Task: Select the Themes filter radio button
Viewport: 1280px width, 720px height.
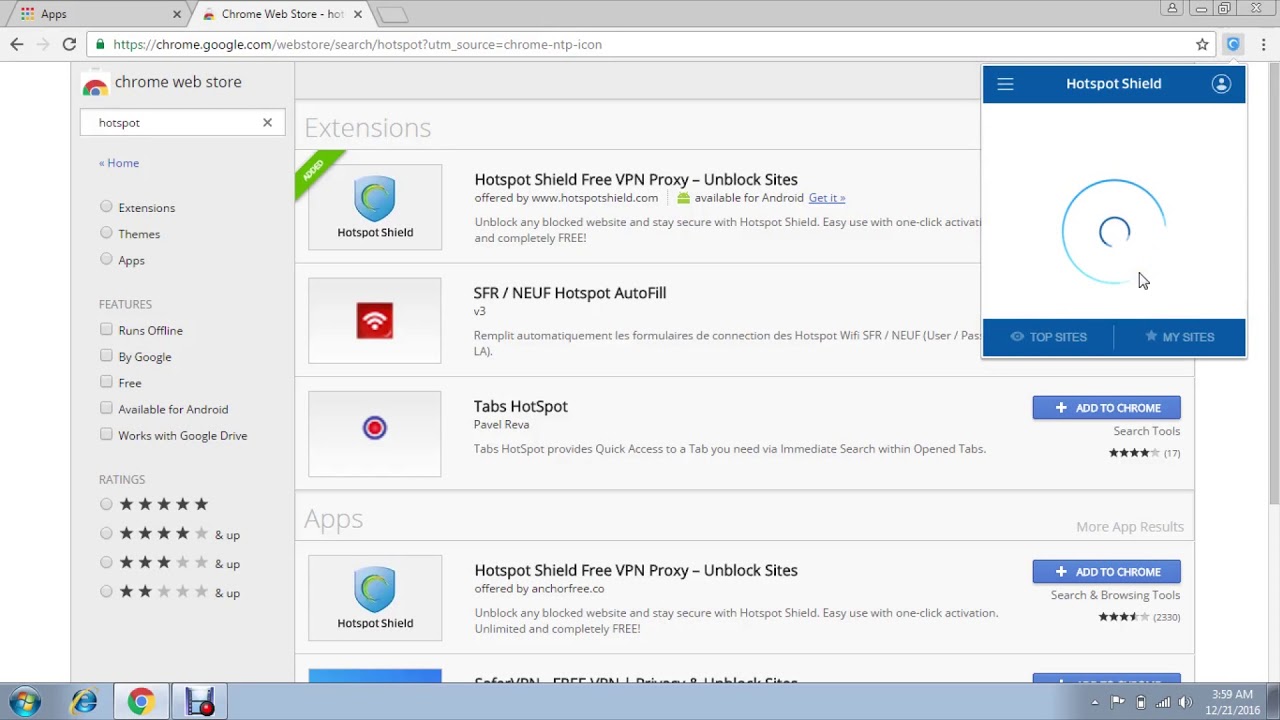Action: point(106,233)
